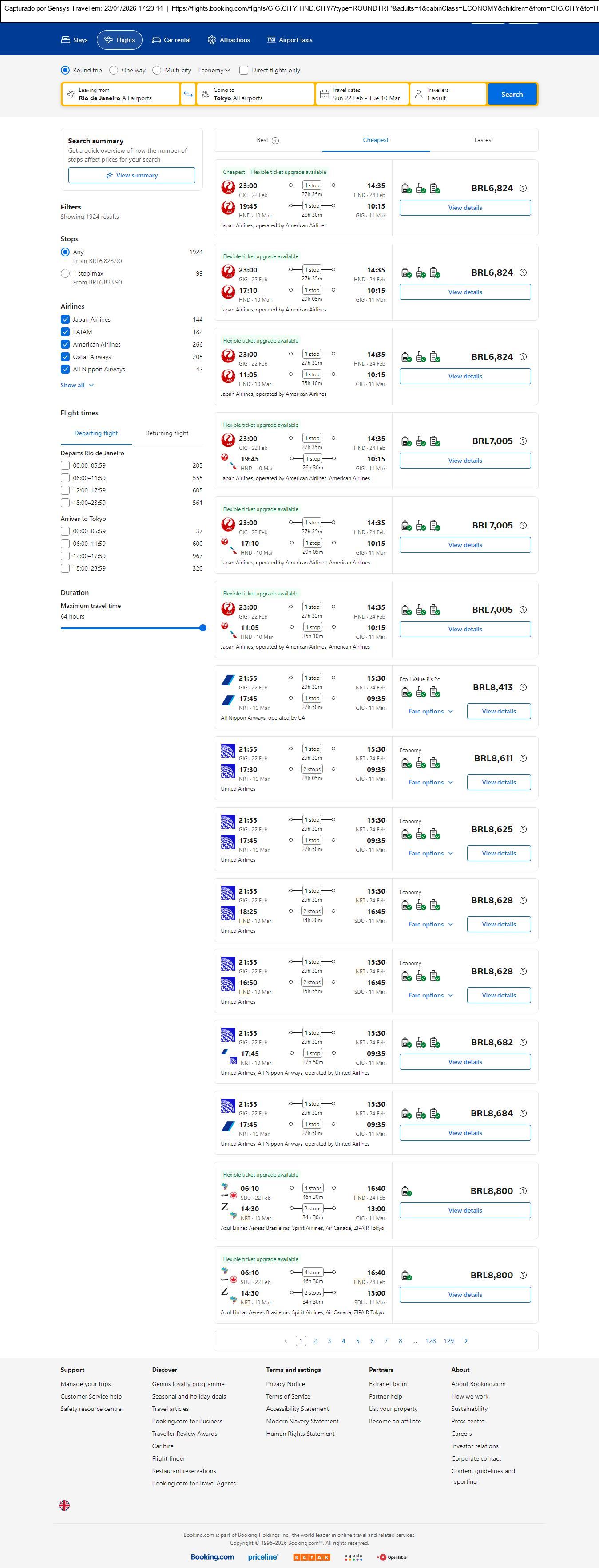The height and width of the screenshot is (1568, 599).
Task: Uncheck the Qatar Airways airline filter
Action: click(x=65, y=357)
